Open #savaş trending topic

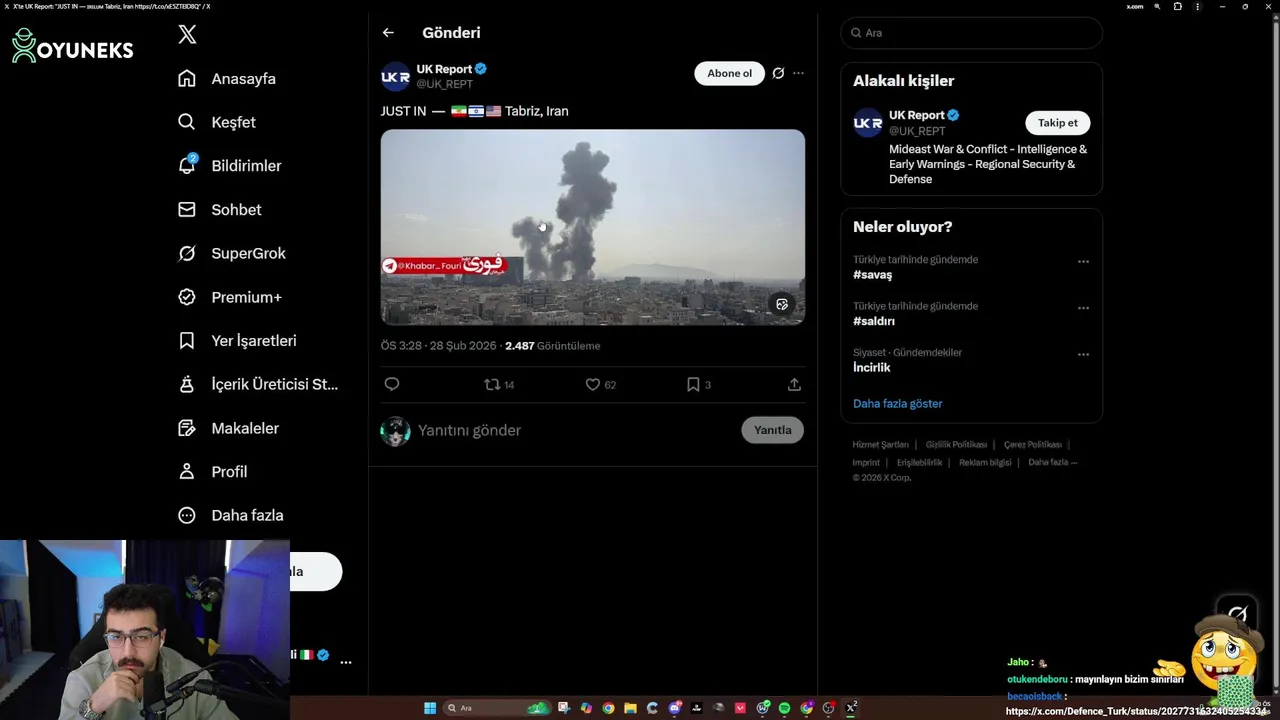(x=872, y=275)
